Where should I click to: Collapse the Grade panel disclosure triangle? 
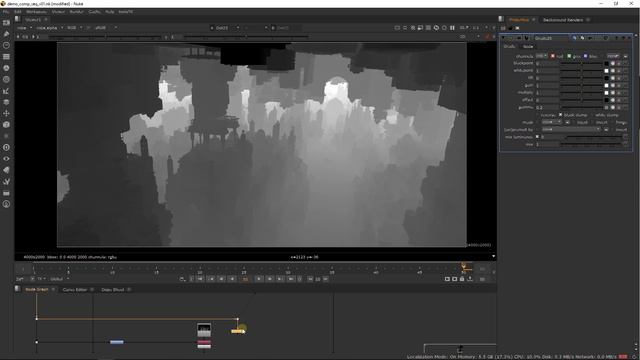[503, 38]
